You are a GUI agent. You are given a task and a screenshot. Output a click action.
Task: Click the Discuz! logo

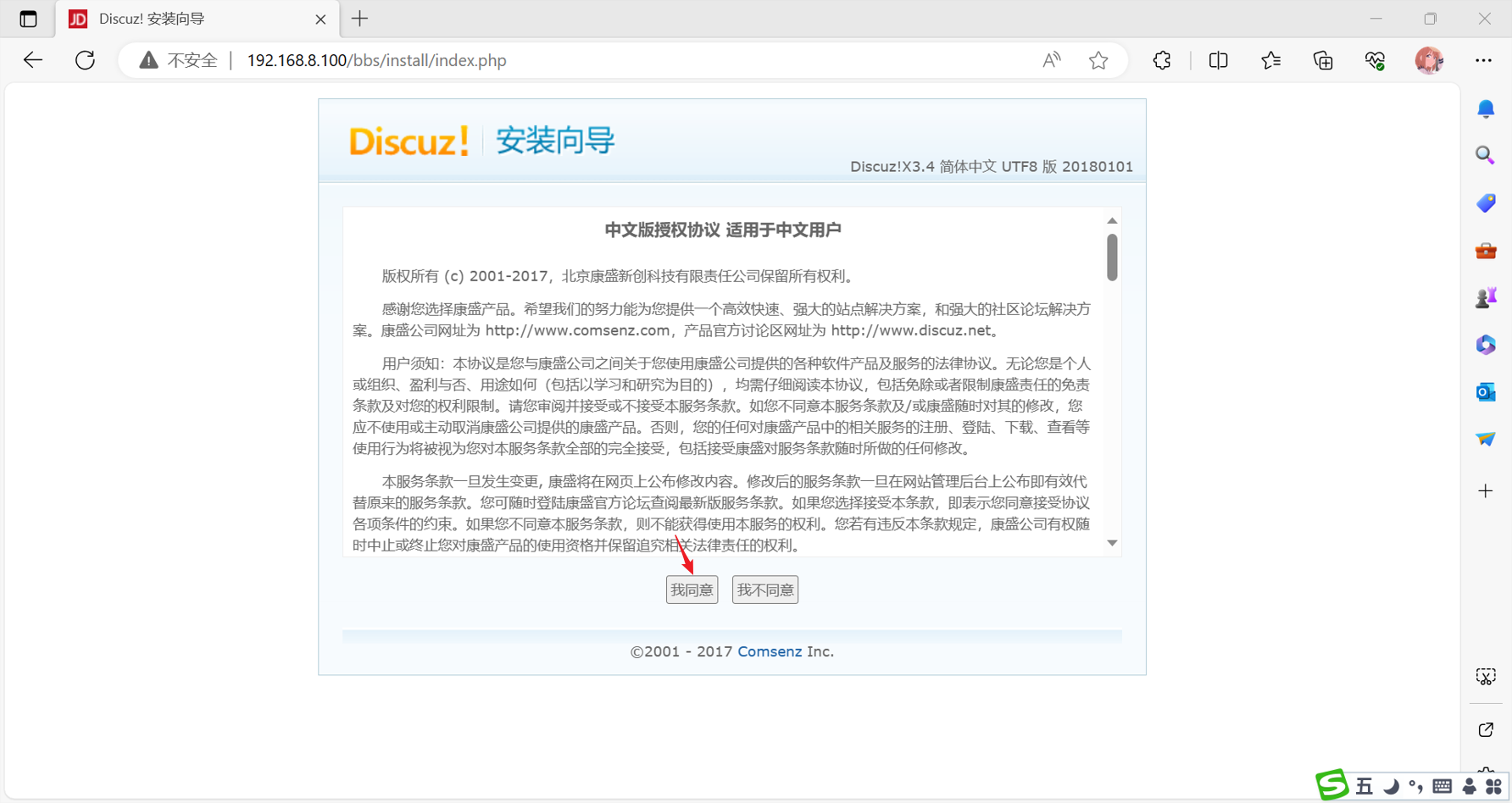click(409, 141)
